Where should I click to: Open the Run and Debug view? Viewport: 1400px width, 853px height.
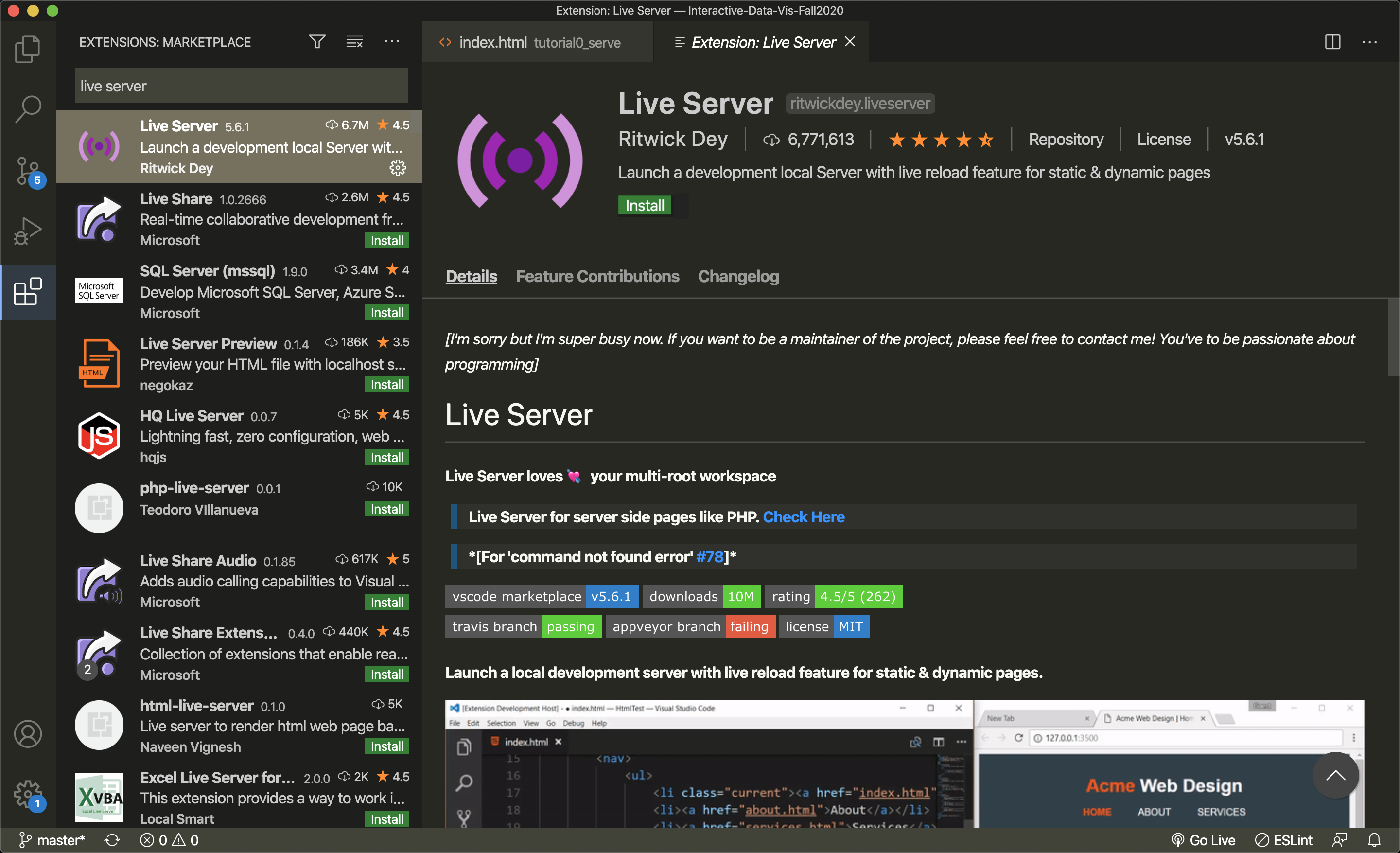pos(27,231)
